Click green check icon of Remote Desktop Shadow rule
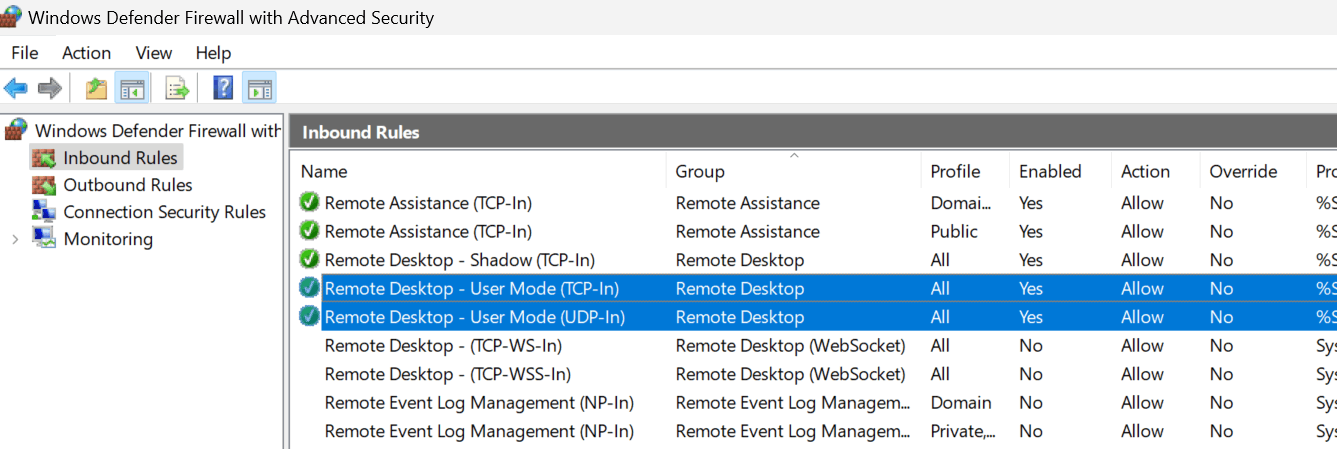 (x=309, y=259)
